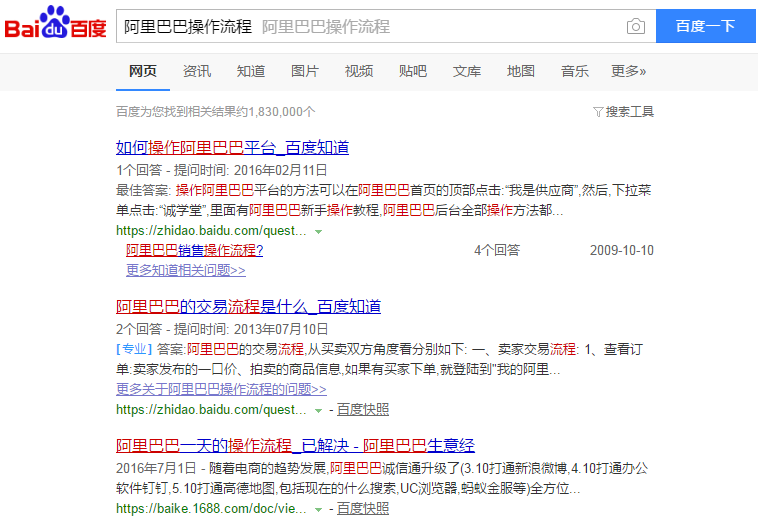Focus the search input field

(370, 27)
